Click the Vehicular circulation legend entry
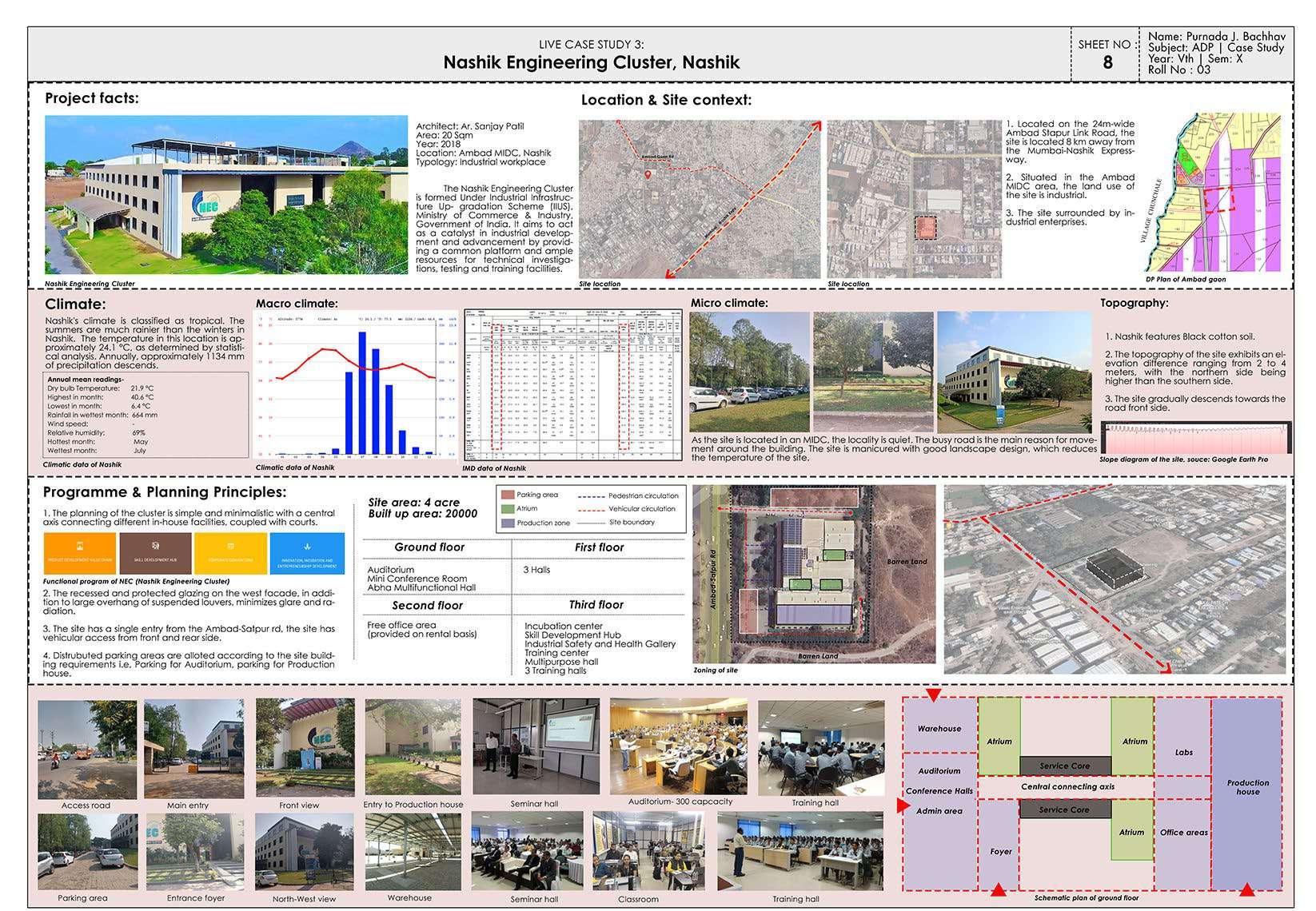The width and height of the screenshot is (1316, 911). tap(628, 509)
